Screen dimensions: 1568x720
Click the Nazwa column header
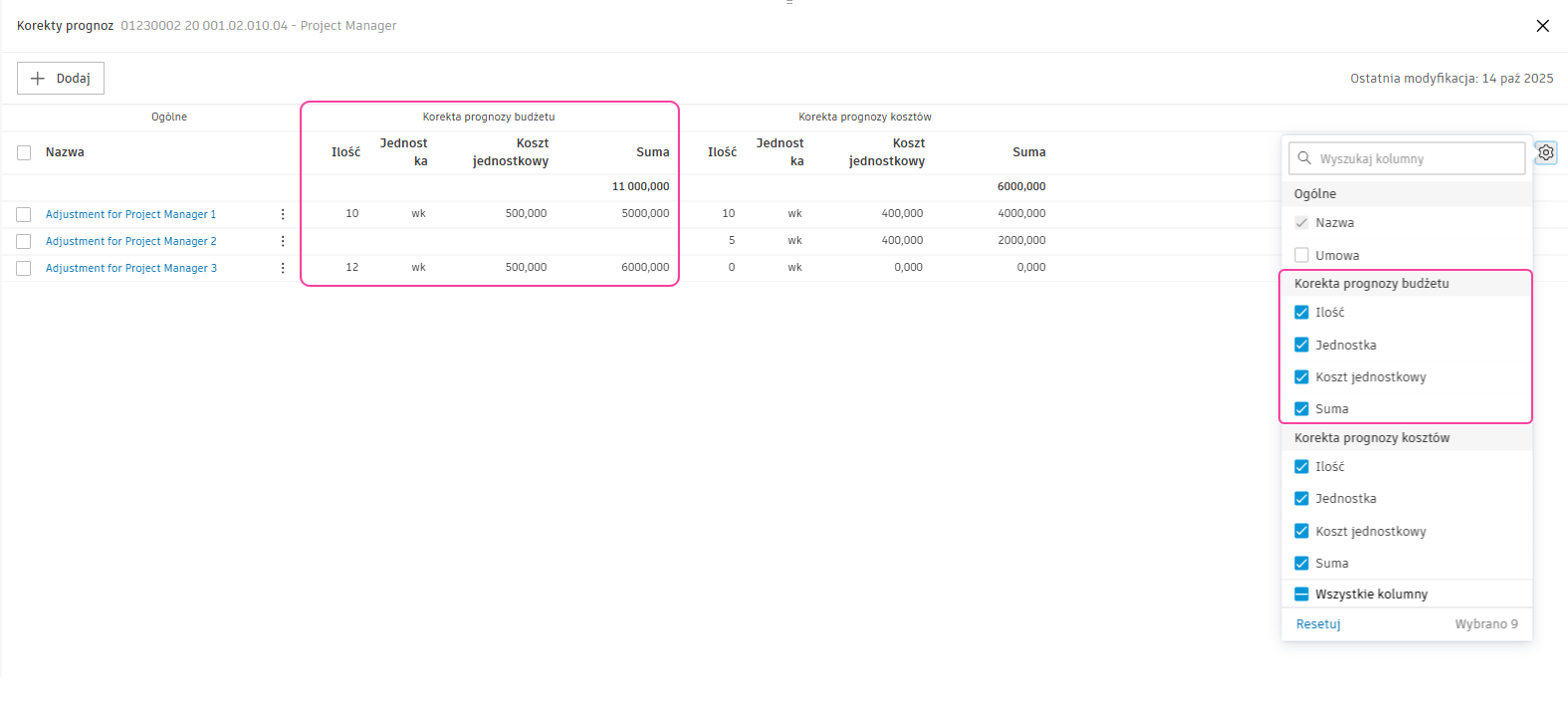tap(65, 152)
